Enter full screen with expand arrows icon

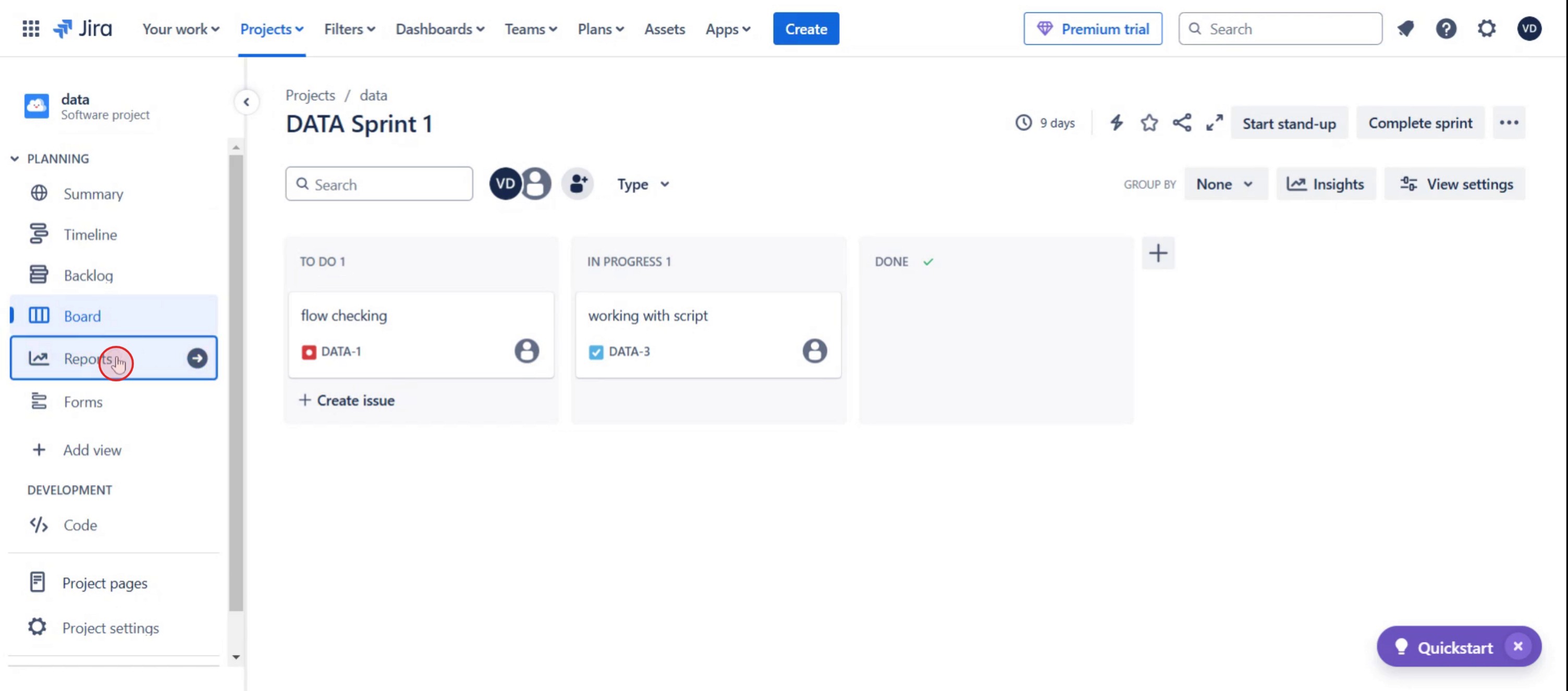[1215, 123]
